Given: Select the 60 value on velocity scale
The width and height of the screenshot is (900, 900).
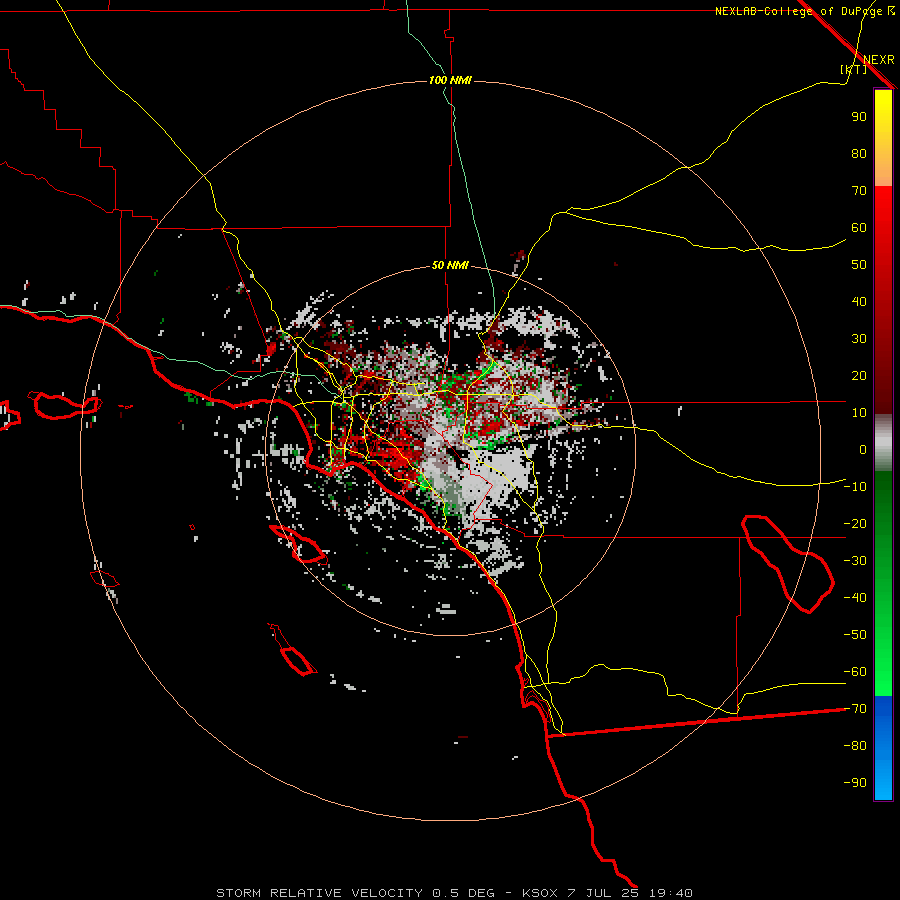Looking at the screenshot, I should tap(859, 227).
